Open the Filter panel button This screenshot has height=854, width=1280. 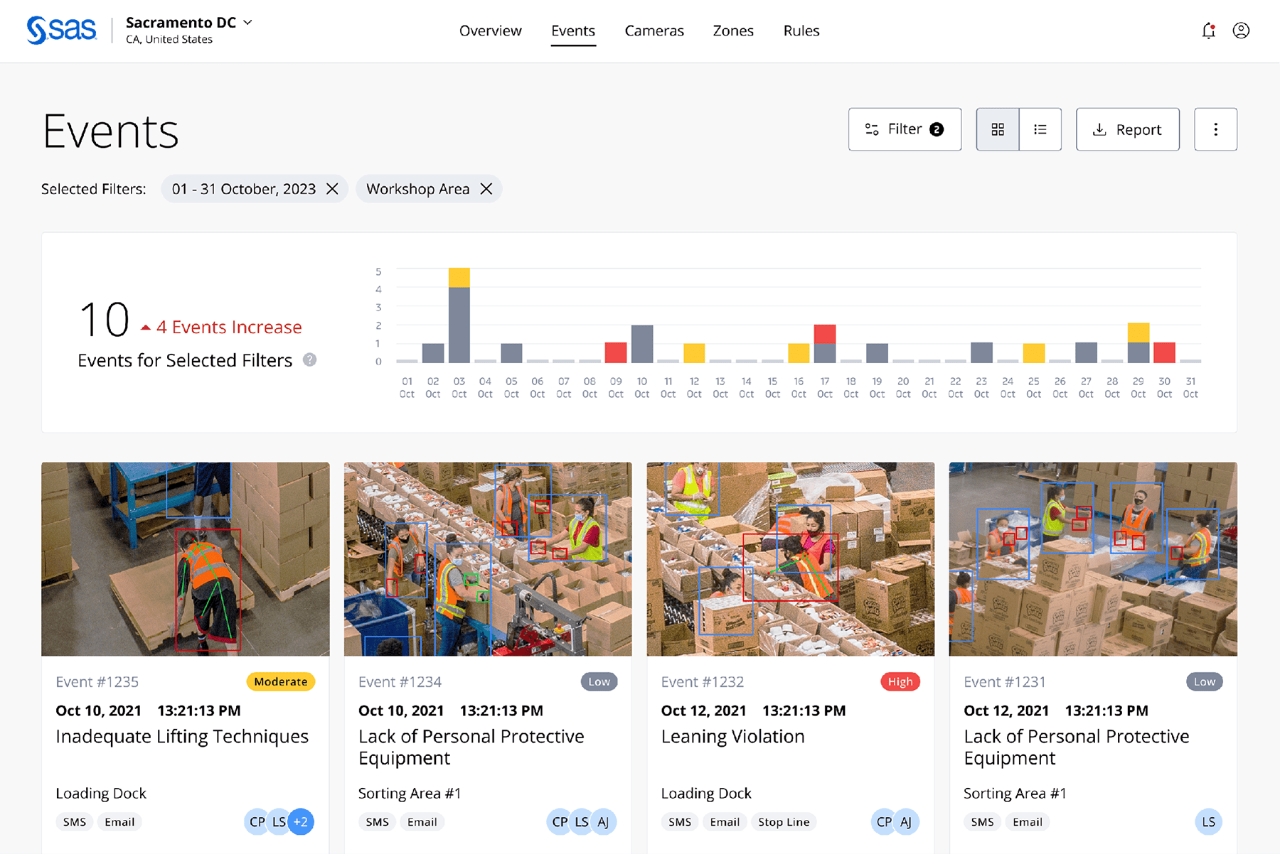click(904, 130)
